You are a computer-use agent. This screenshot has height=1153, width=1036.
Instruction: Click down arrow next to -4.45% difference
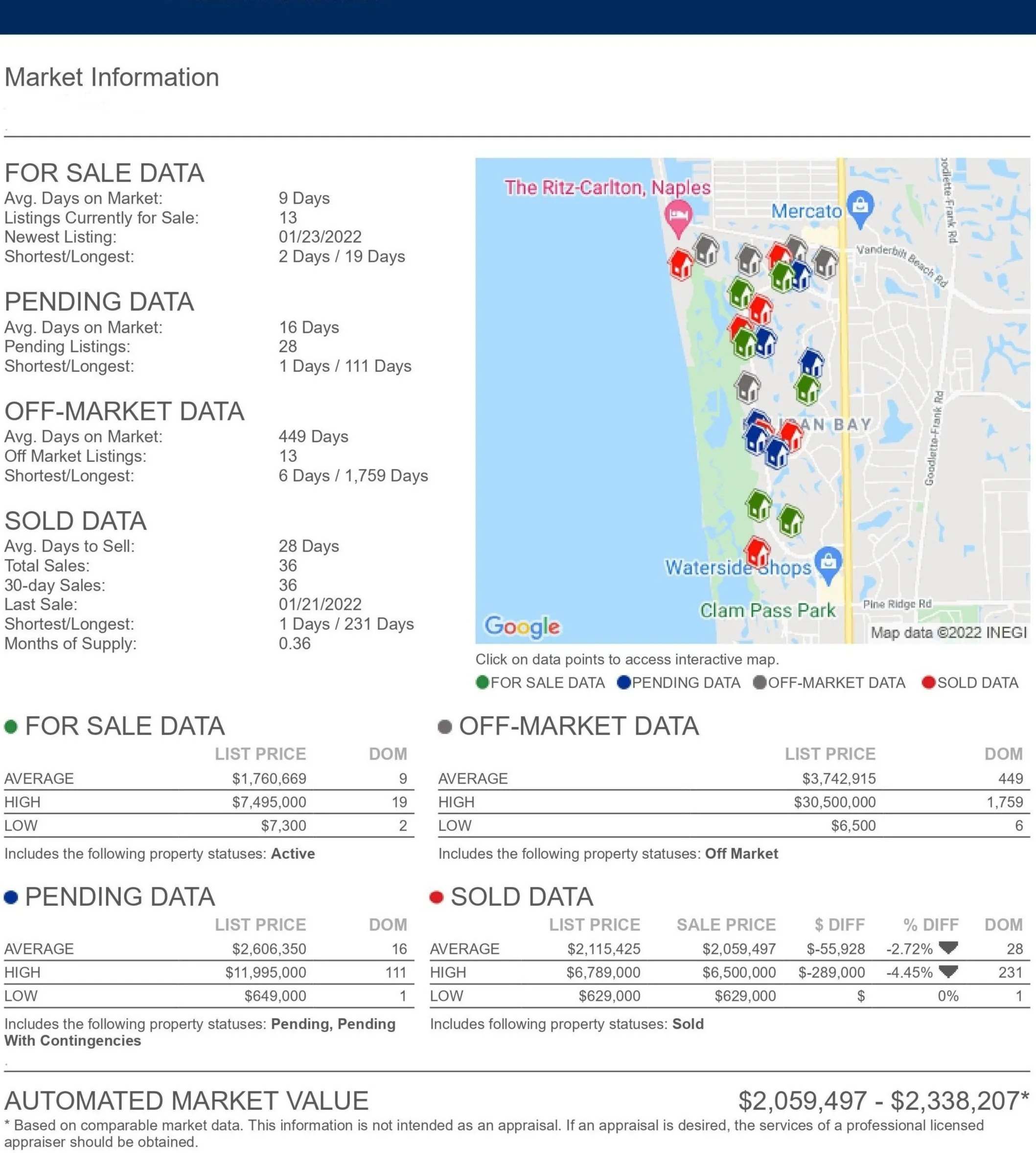948,971
